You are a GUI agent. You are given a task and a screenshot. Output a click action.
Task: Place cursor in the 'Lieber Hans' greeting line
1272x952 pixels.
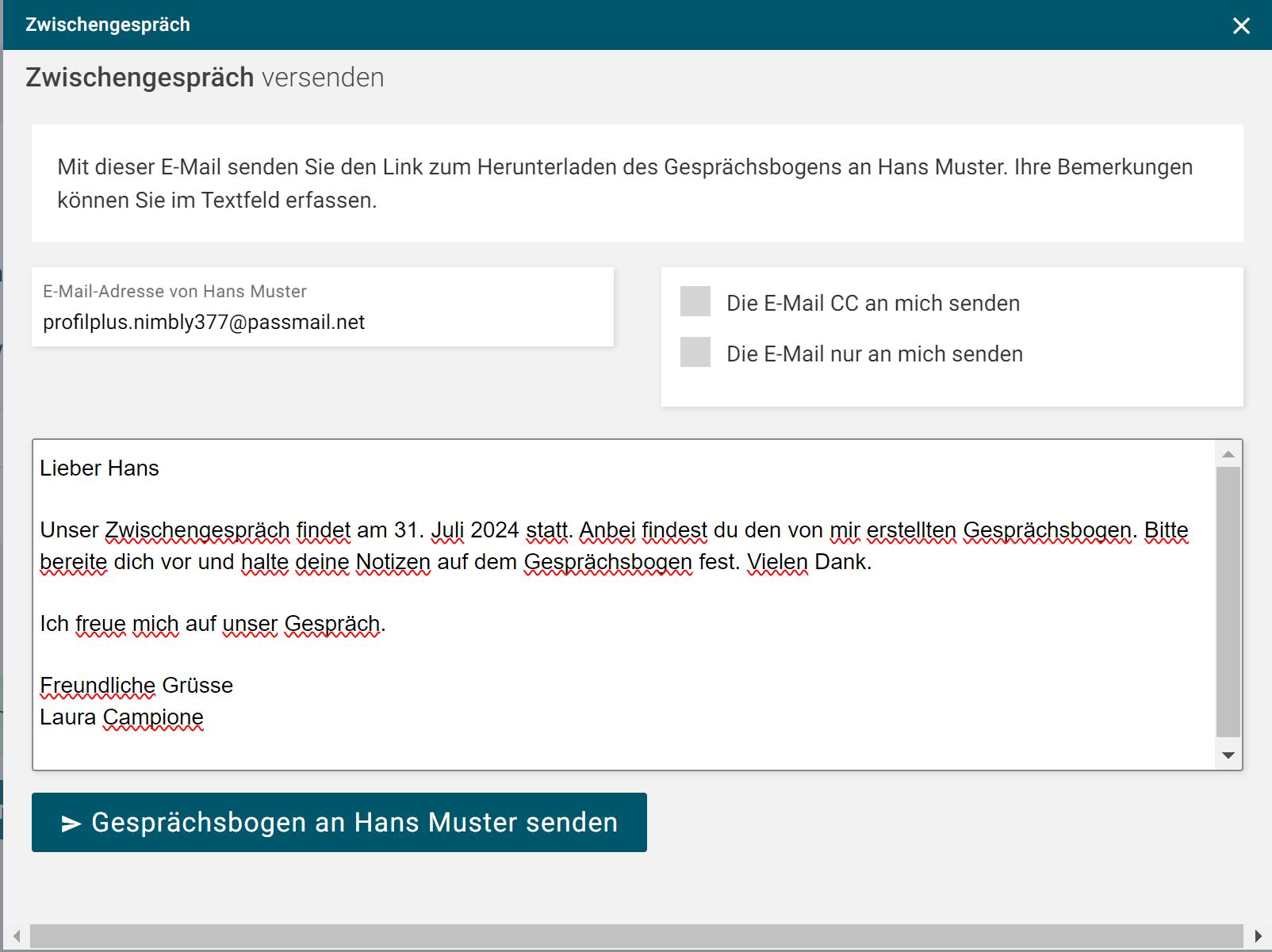click(x=100, y=468)
